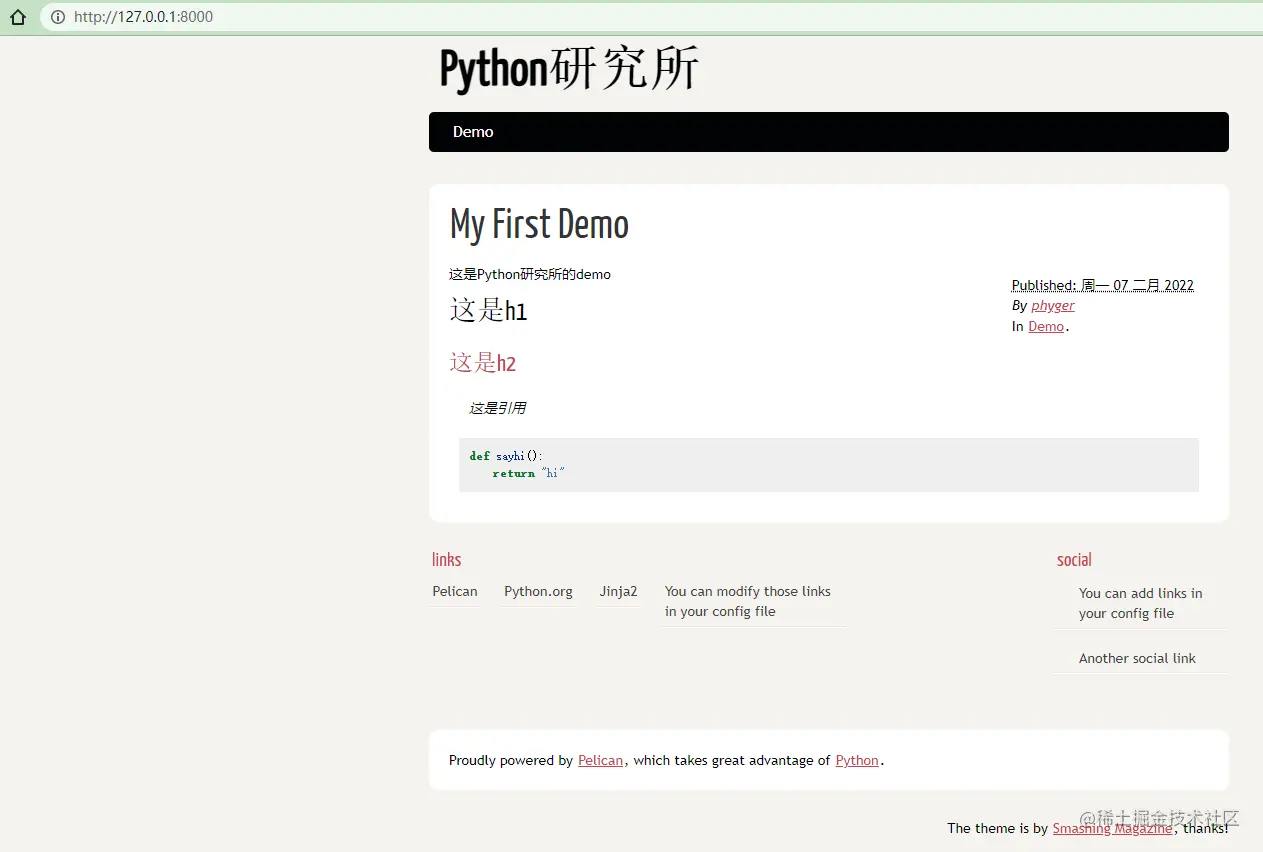
Task: Click the 这是引用 blockquote text
Action: click(x=497, y=408)
